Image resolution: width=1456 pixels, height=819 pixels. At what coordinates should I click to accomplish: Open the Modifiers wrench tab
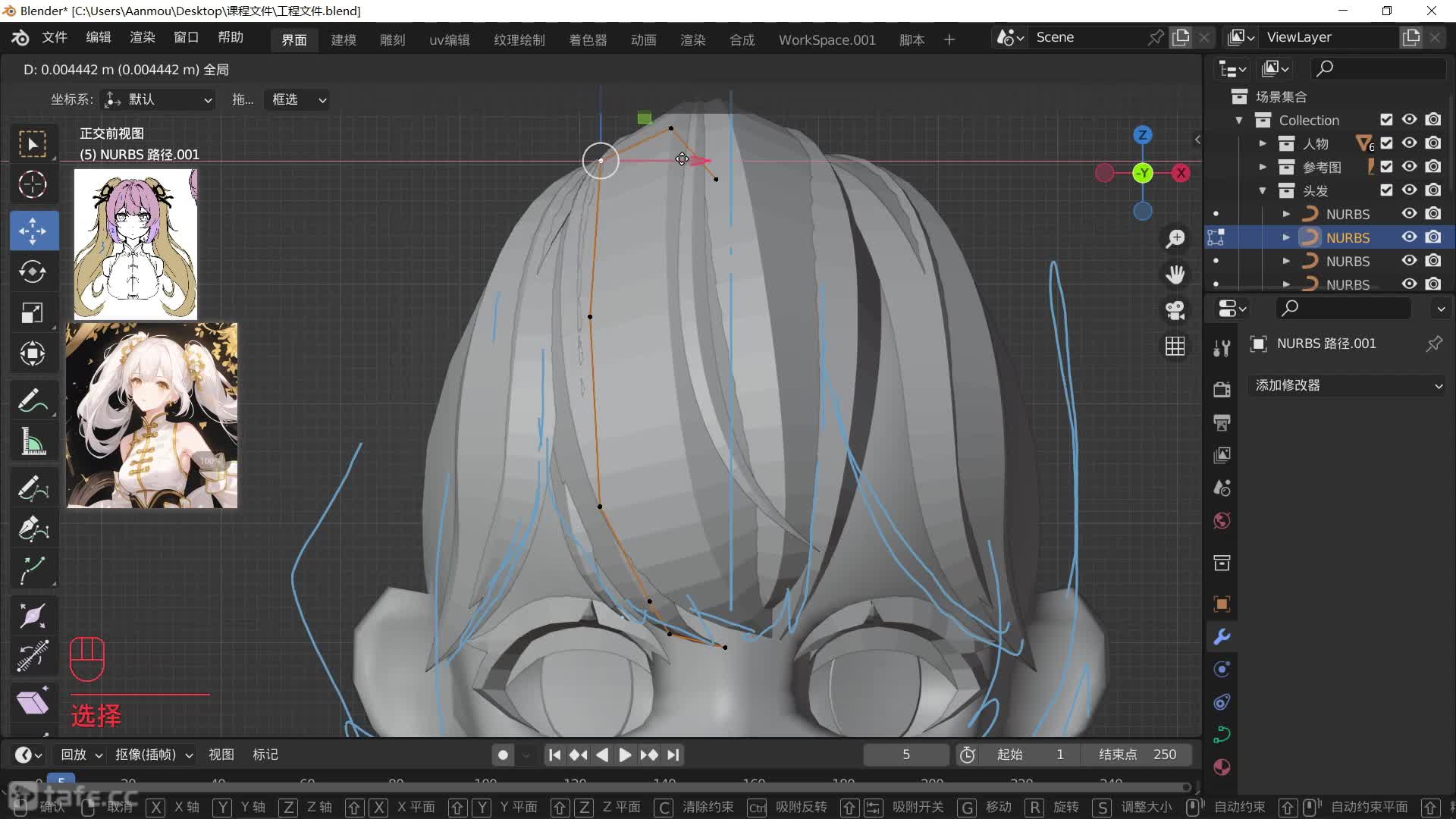1222,637
